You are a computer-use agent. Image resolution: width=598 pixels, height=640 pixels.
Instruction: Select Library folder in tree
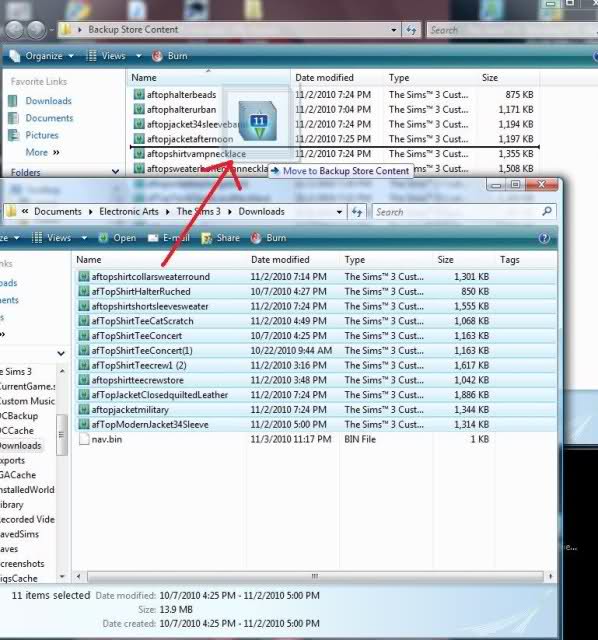pos(11,504)
